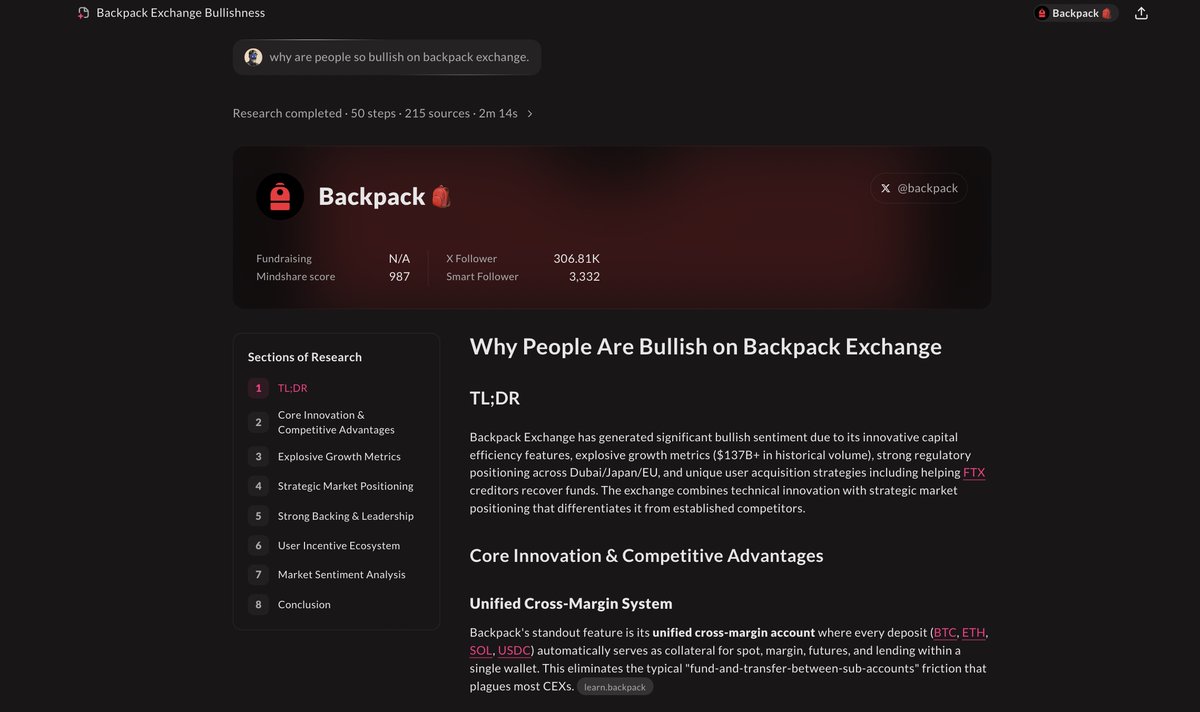Click the Fundraising N/A value
The width and height of the screenshot is (1200, 712).
pos(399,259)
